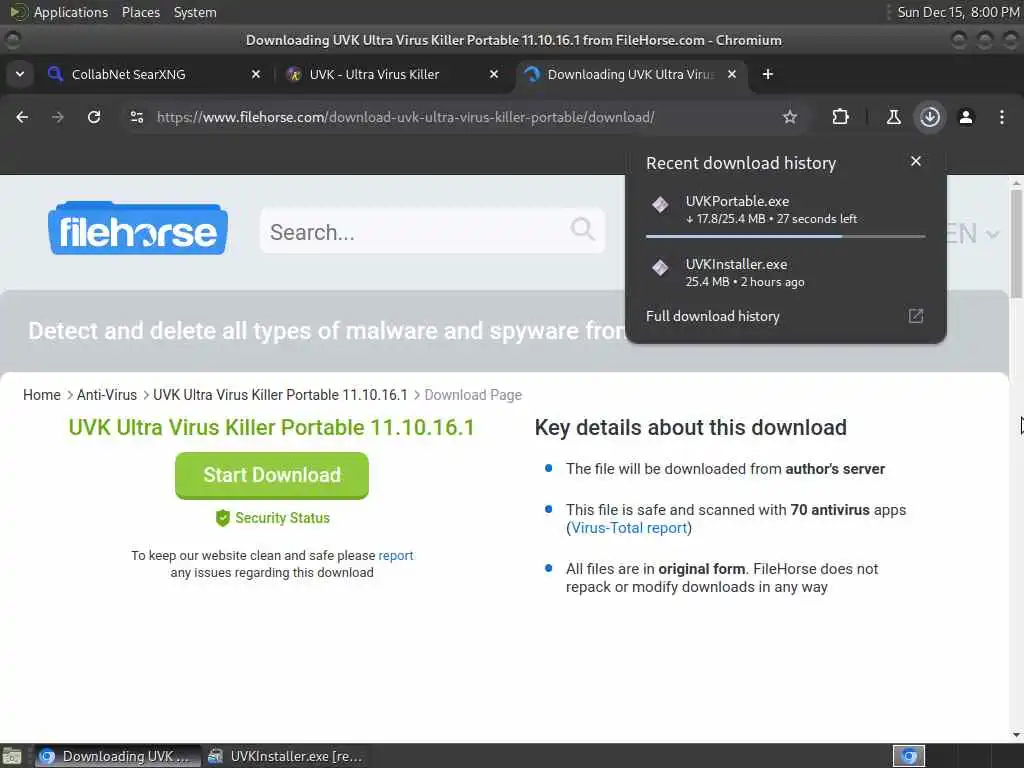Open the Security Status link
The image size is (1024, 768).
(282, 518)
